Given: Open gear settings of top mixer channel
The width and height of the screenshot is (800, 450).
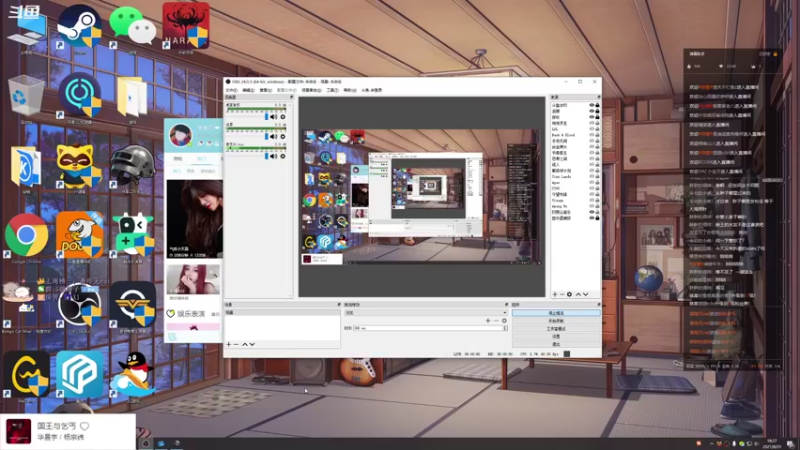Looking at the screenshot, I should (283, 117).
